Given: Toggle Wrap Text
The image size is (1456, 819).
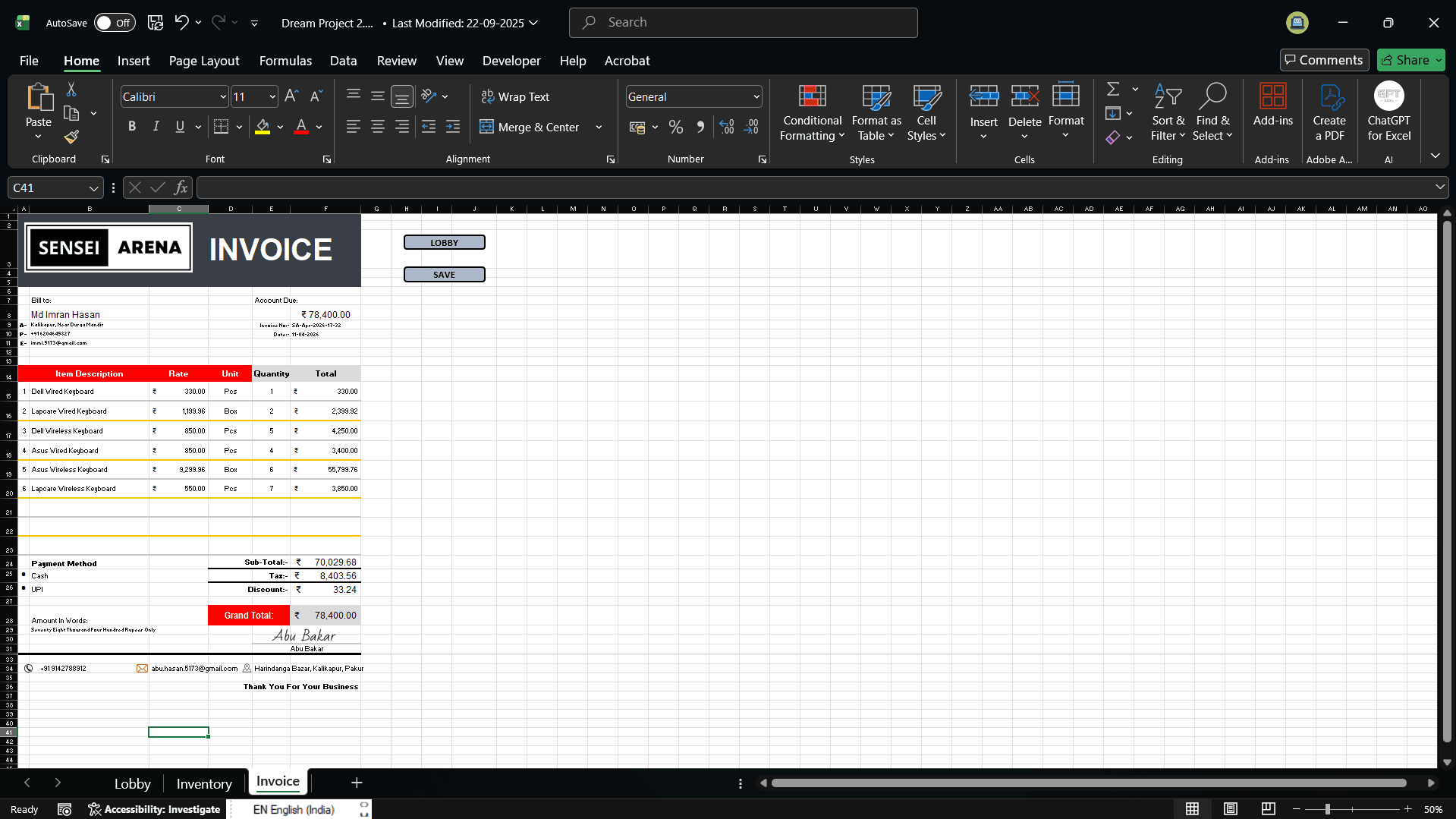Looking at the screenshot, I should coord(515,97).
